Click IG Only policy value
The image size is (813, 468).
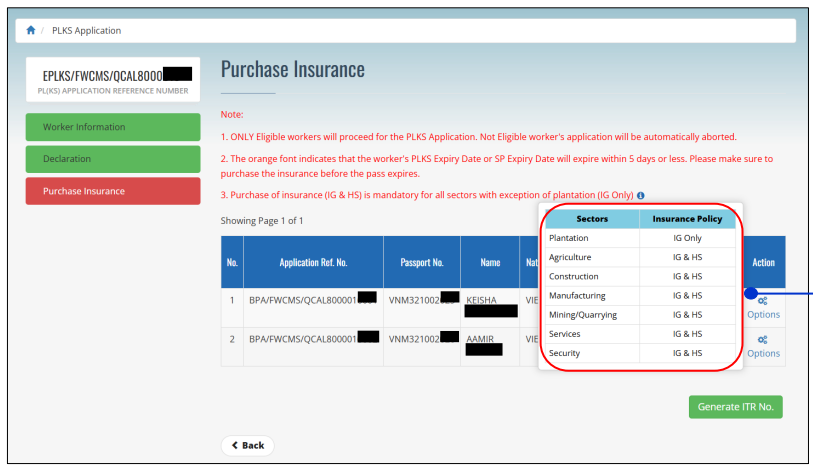pyautogui.click(x=687, y=238)
